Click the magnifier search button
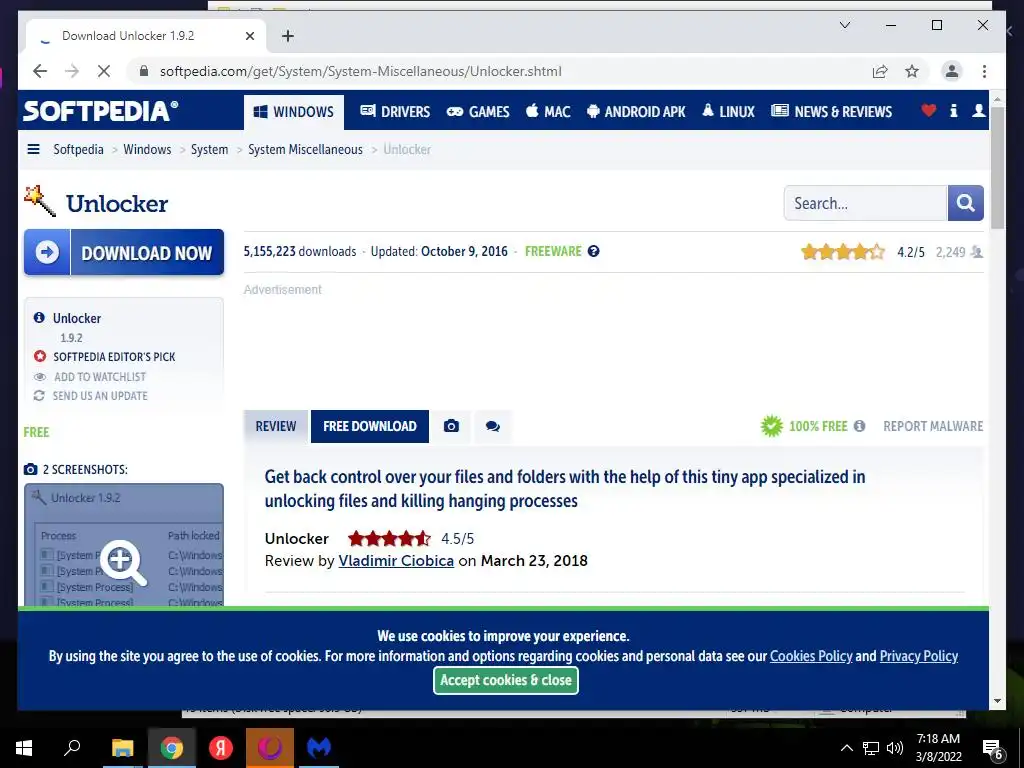 pyautogui.click(x=965, y=203)
